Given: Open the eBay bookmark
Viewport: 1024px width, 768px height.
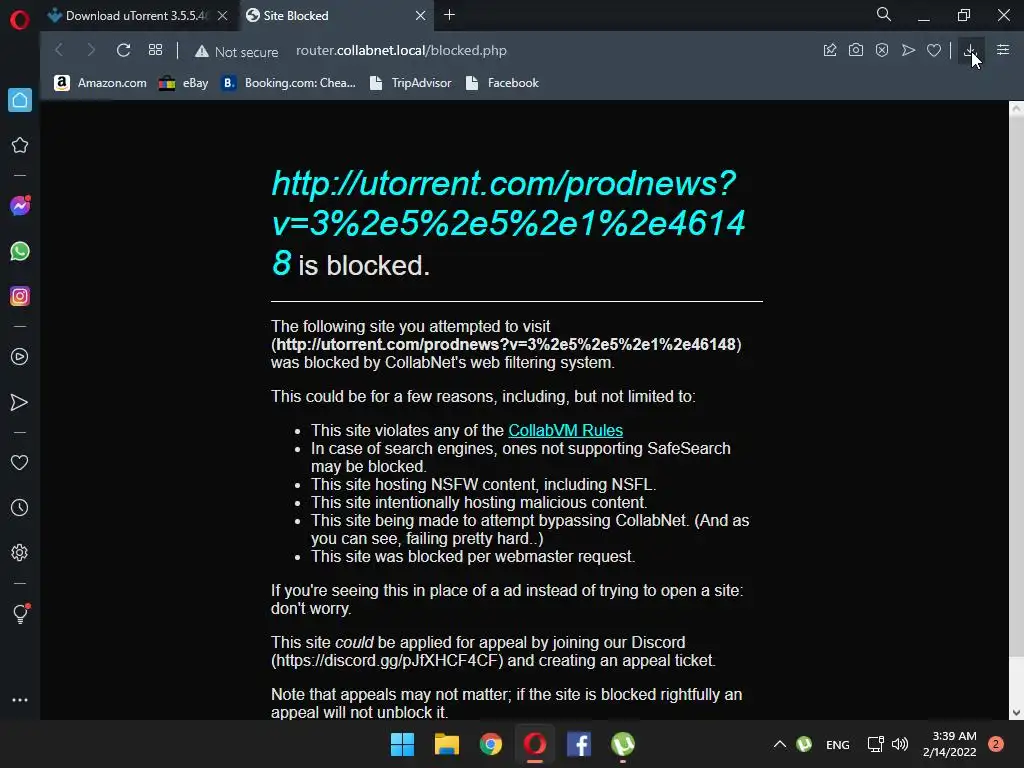Looking at the screenshot, I should pos(184,83).
